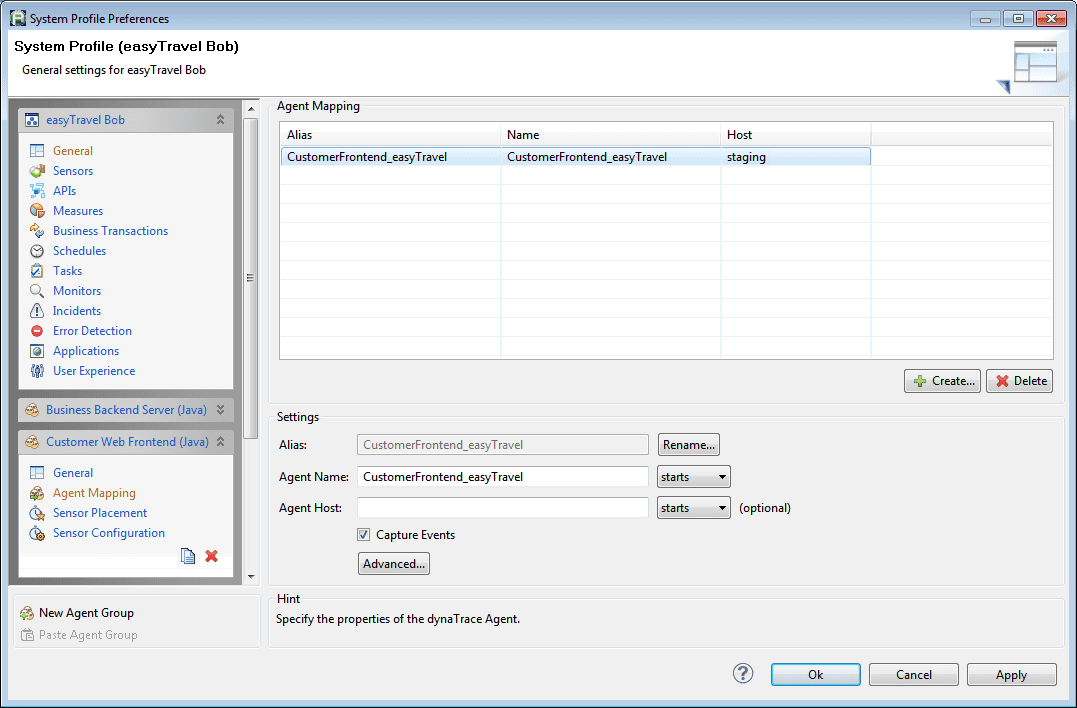
Task: Click the Schedules clock icon
Action: [x=37, y=251]
